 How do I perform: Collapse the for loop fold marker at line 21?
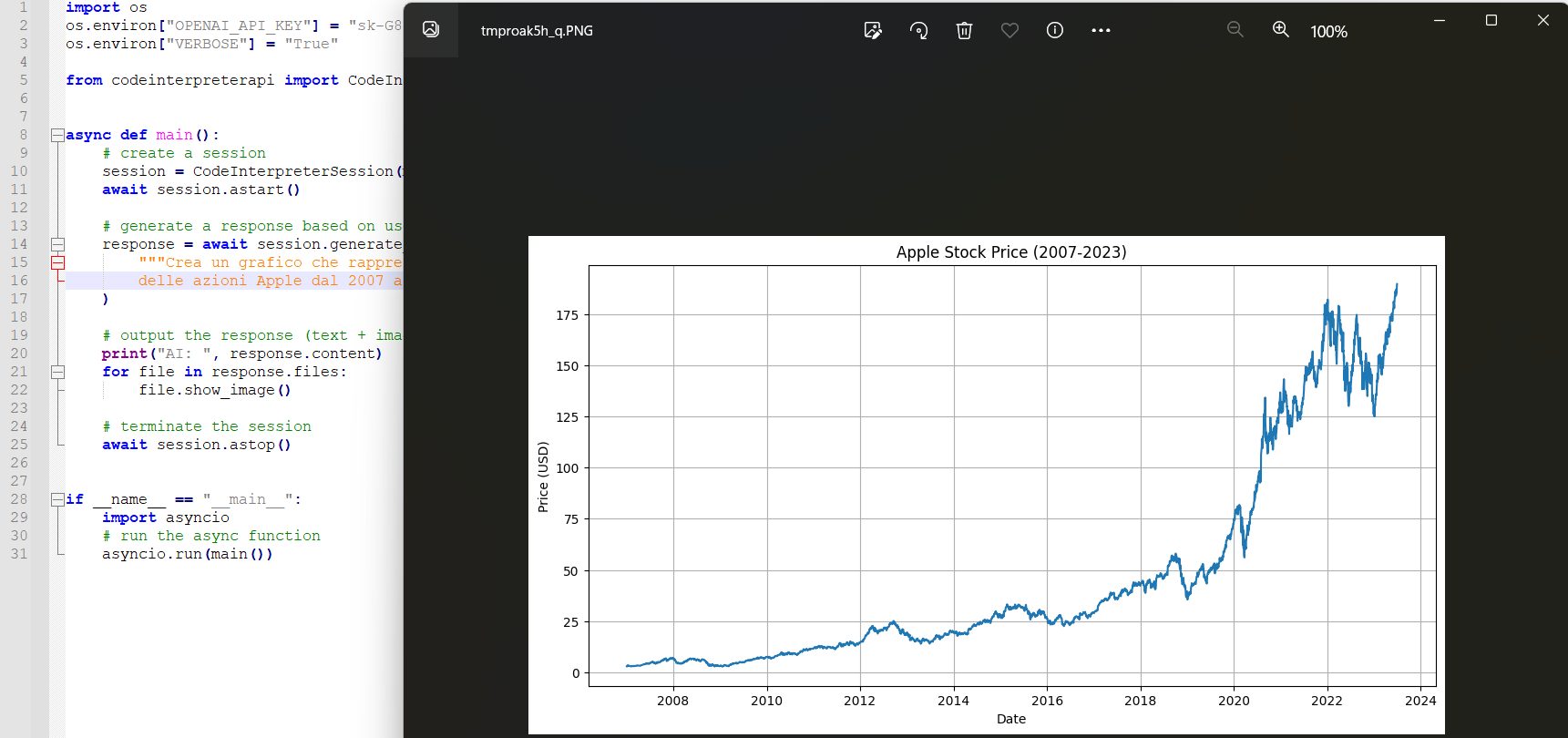coord(57,372)
